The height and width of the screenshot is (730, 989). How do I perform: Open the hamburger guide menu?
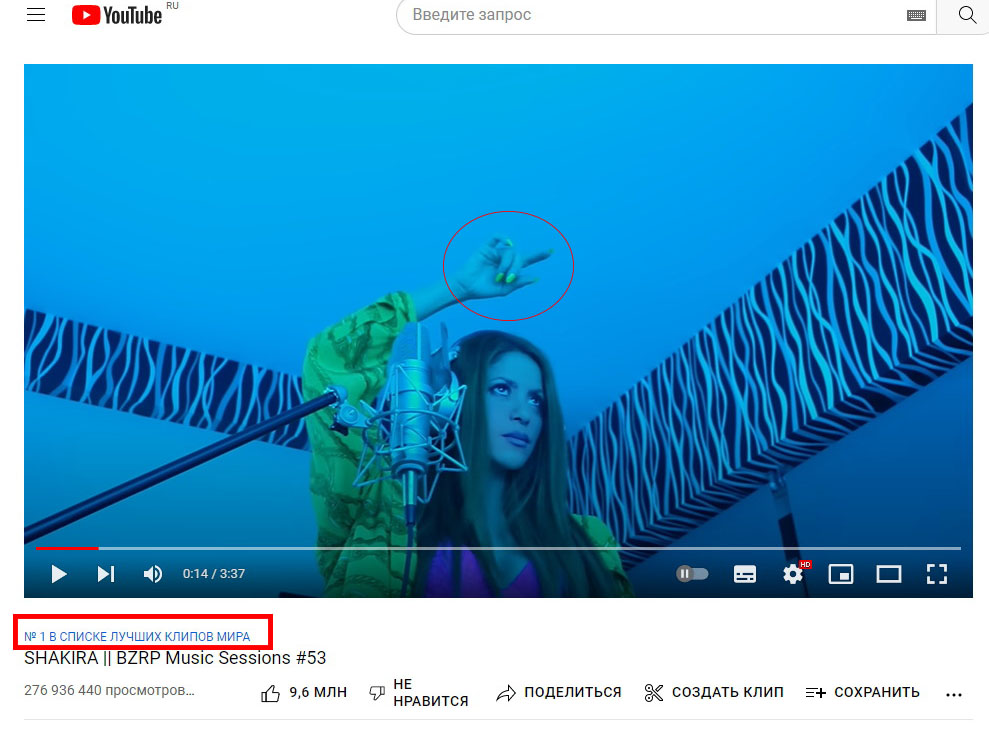point(36,15)
